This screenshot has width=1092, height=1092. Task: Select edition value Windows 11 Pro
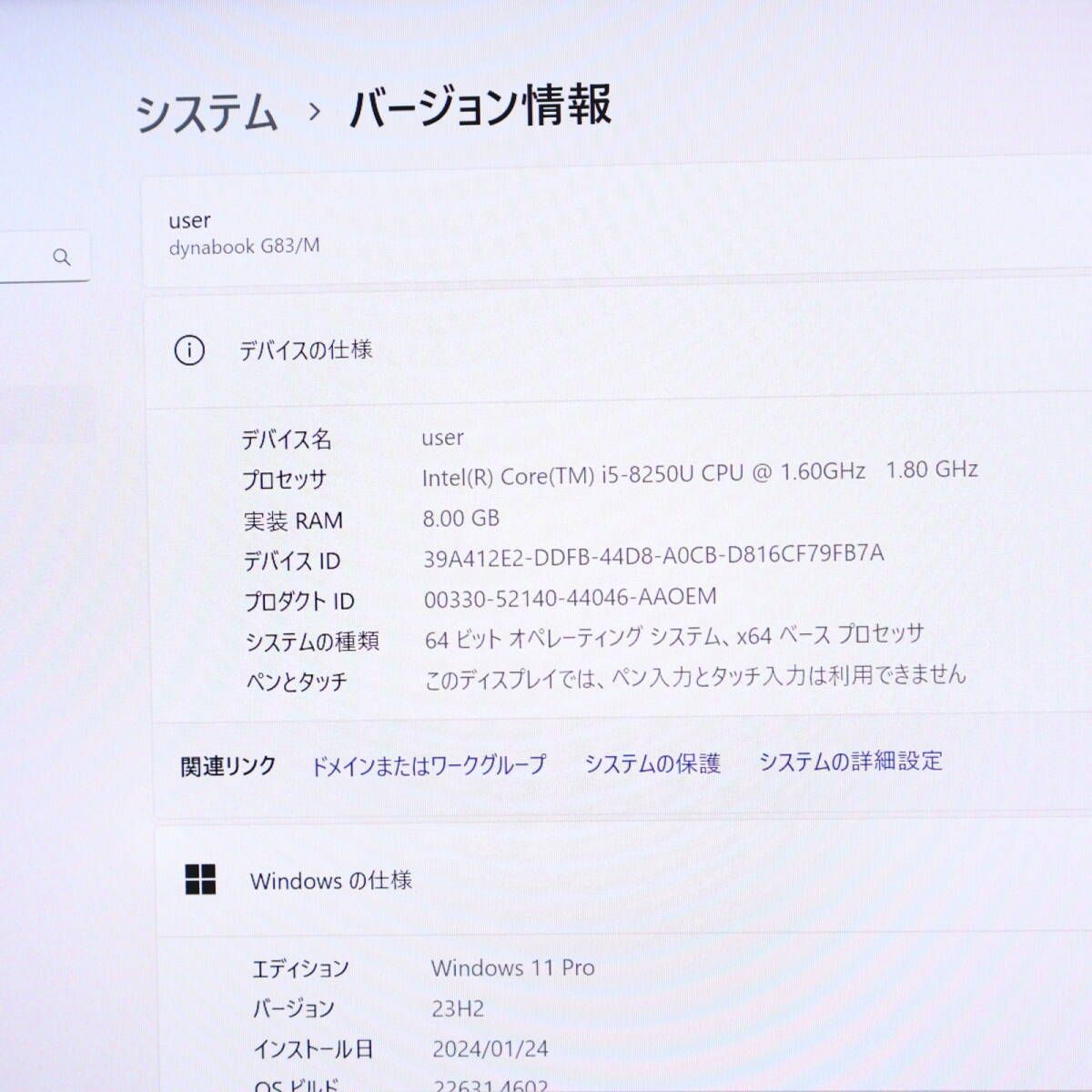pyautogui.click(x=513, y=967)
